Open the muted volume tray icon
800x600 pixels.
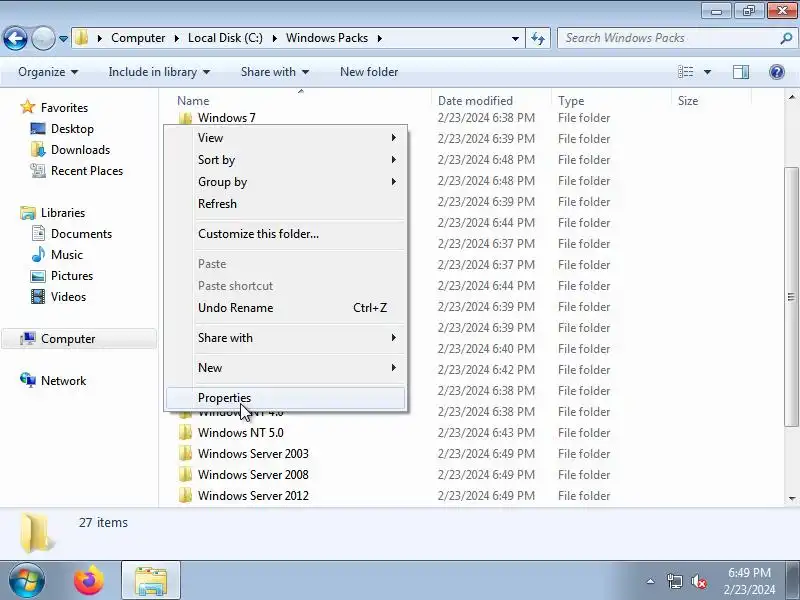coord(698,581)
